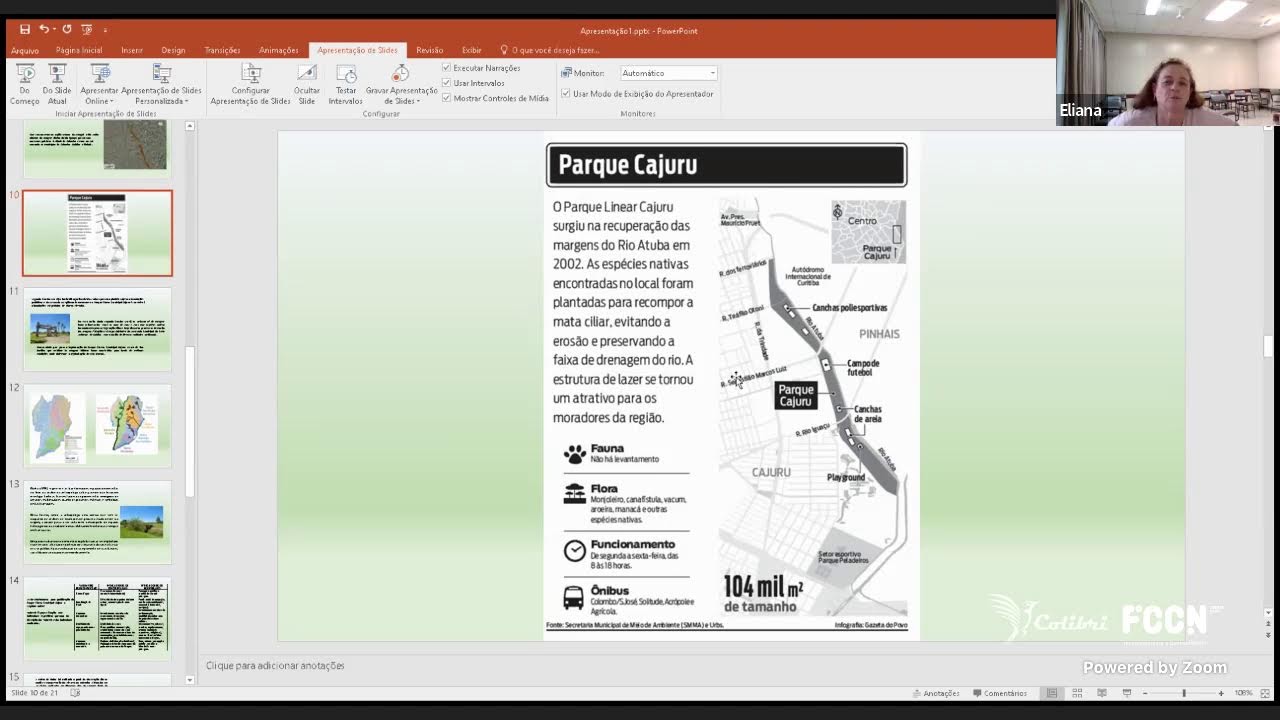Toggle the Anotações pane button
Image resolution: width=1280 pixels, height=720 pixels.
[x=936, y=693]
